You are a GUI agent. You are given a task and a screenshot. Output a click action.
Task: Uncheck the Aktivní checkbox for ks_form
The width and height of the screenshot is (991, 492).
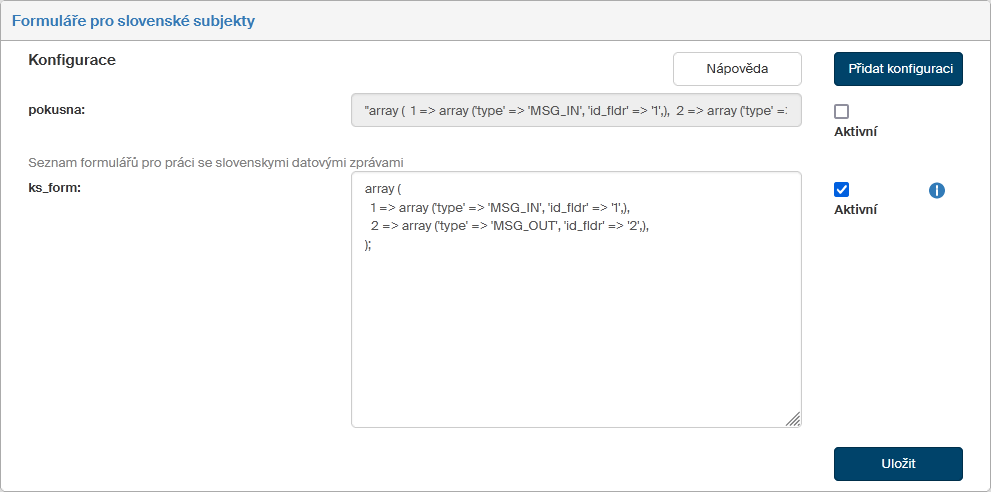coord(841,190)
